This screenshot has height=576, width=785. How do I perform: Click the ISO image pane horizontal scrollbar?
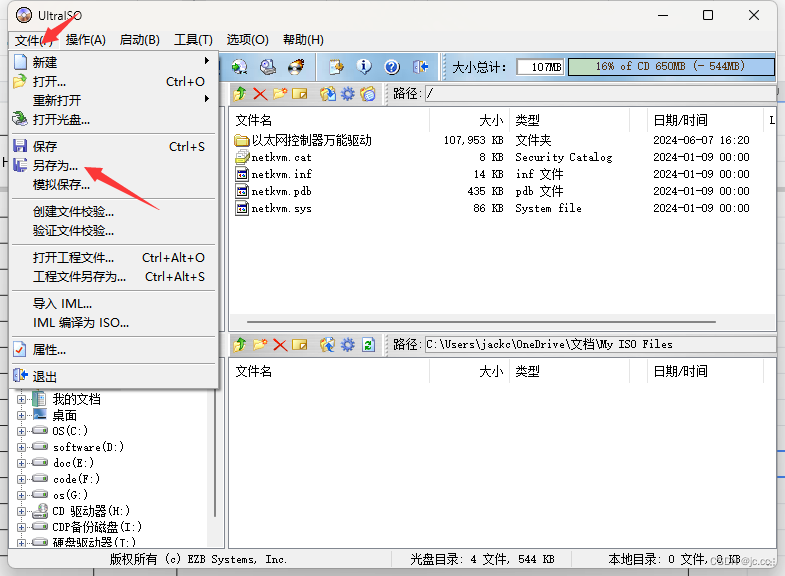481,322
